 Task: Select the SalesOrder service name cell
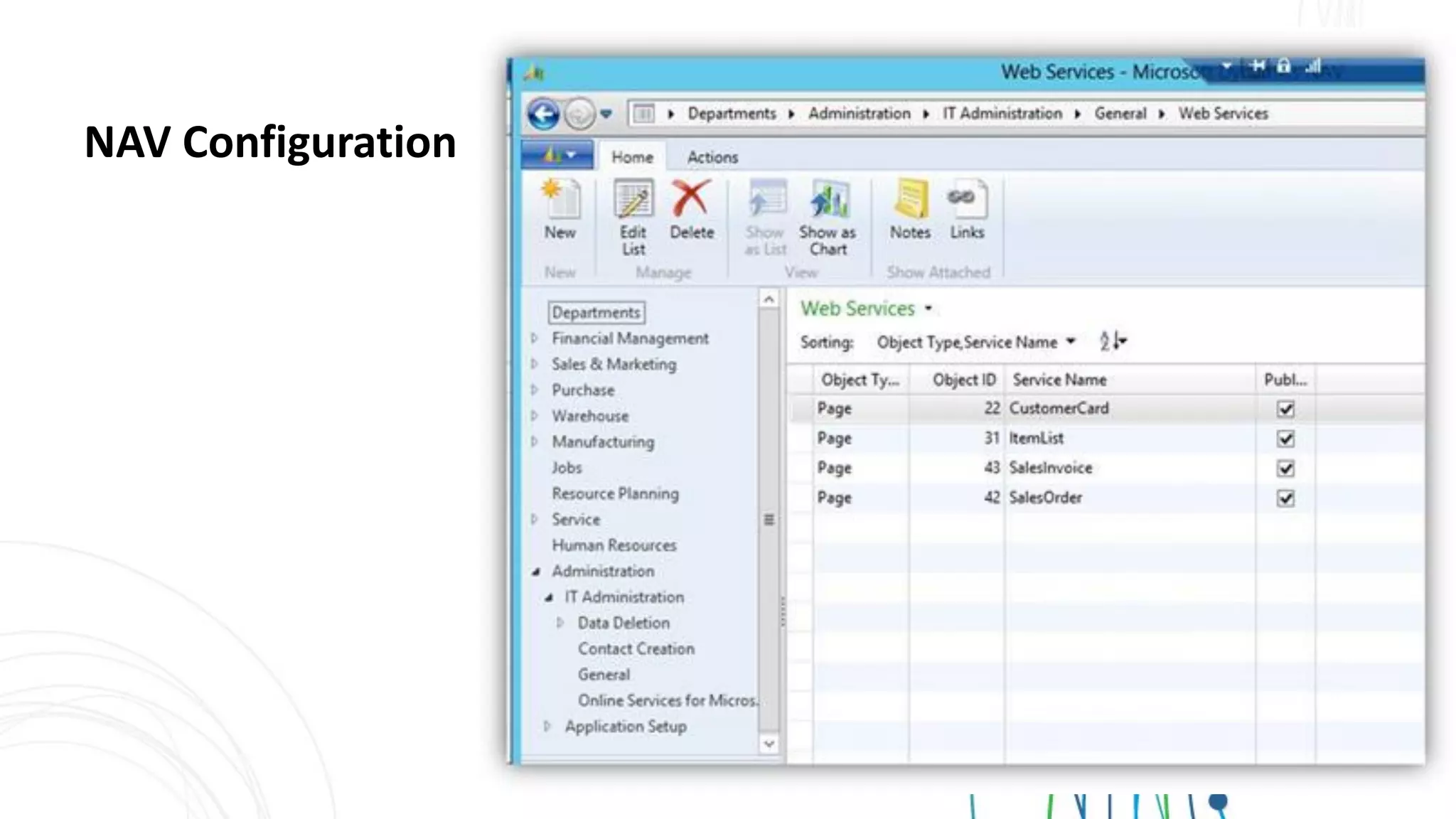click(1130, 498)
